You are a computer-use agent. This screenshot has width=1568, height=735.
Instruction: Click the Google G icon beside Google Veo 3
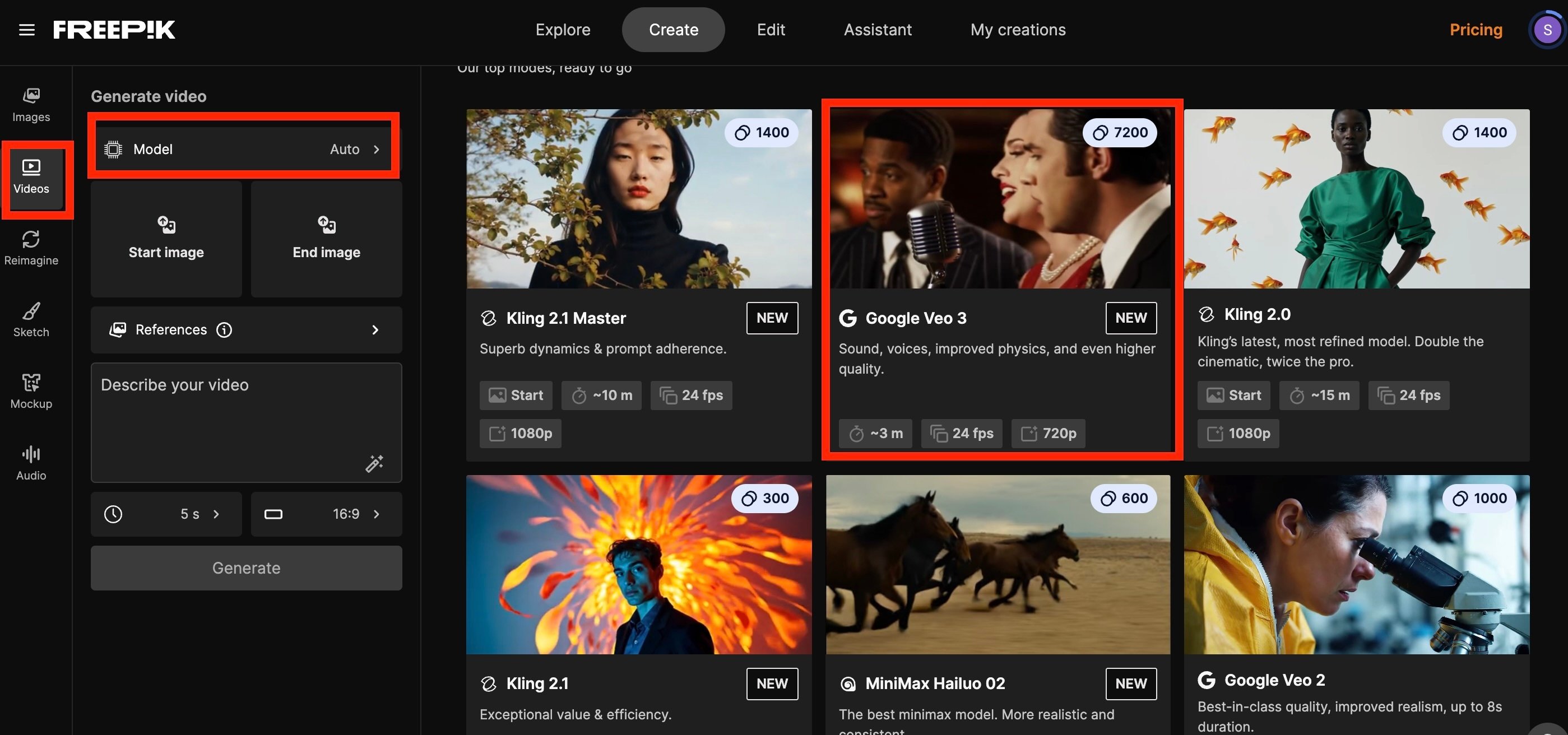pyautogui.click(x=848, y=318)
